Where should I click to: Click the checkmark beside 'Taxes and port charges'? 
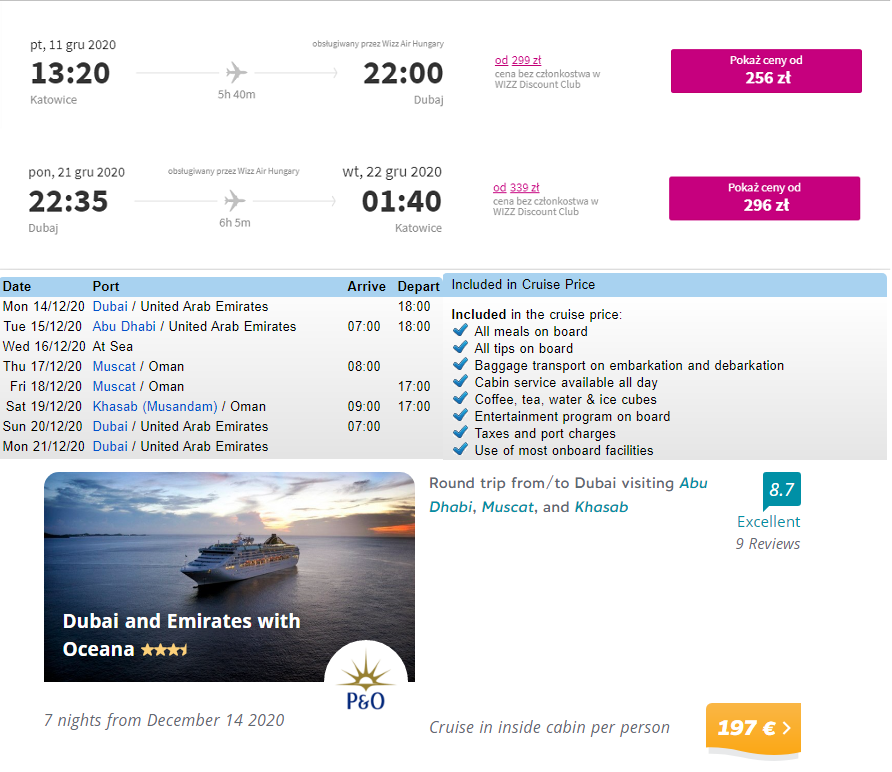pos(460,433)
